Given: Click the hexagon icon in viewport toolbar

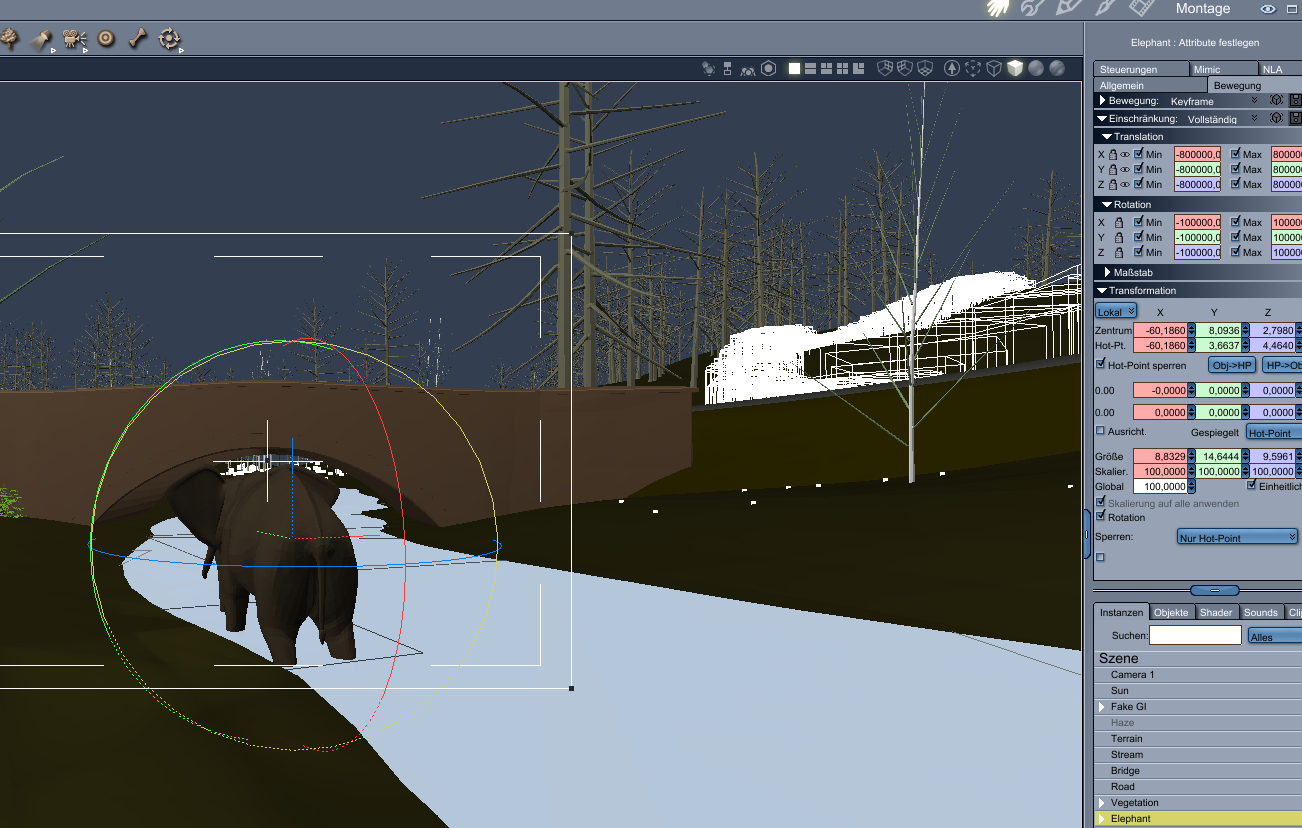Looking at the screenshot, I should (x=768, y=68).
